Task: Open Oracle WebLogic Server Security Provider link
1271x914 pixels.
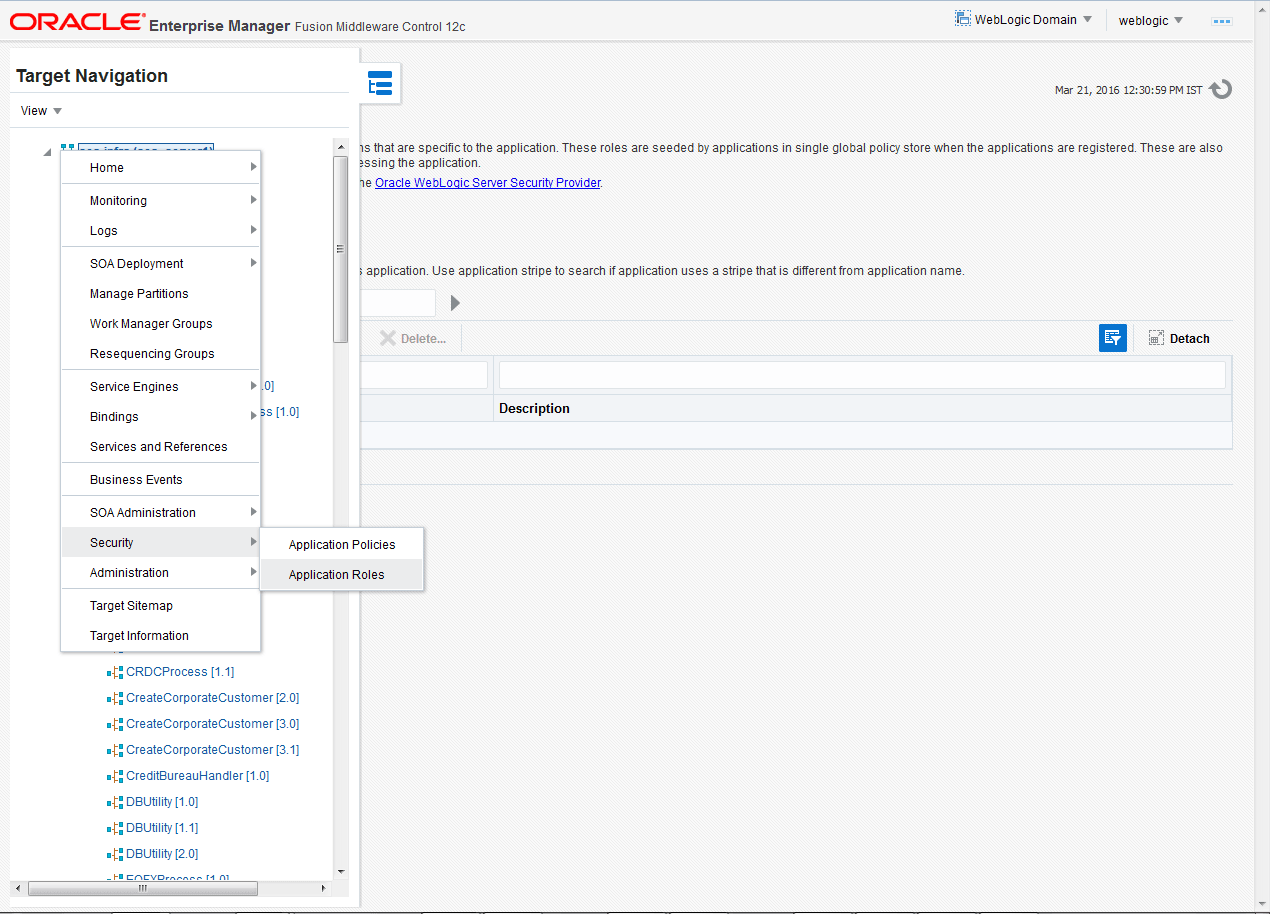Action: (x=488, y=183)
